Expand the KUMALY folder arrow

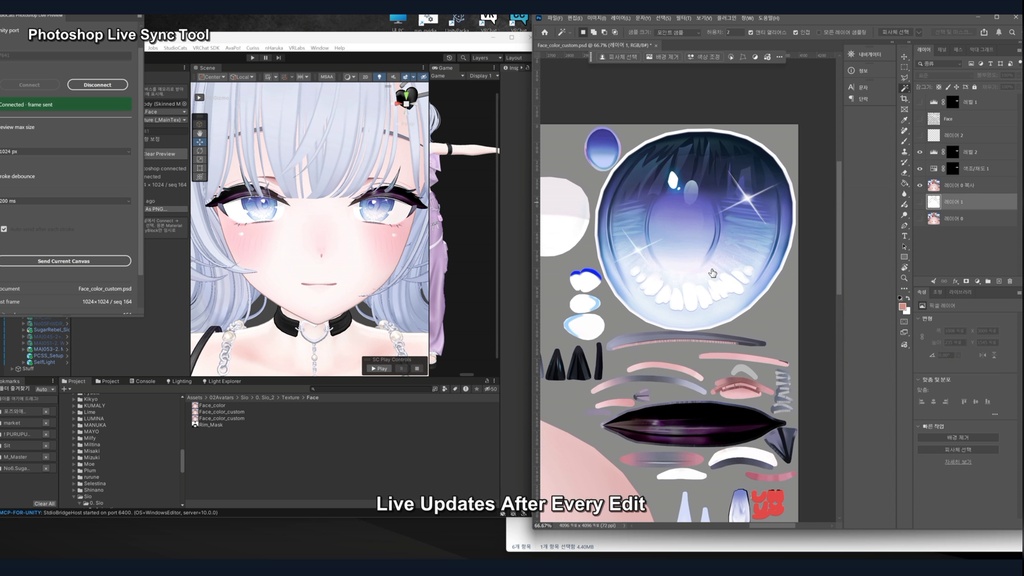74,406
